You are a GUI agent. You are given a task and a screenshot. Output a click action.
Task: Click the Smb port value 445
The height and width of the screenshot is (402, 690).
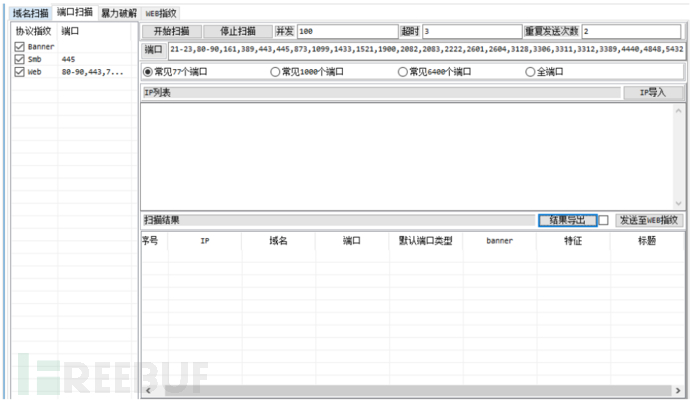pos(68,59)
